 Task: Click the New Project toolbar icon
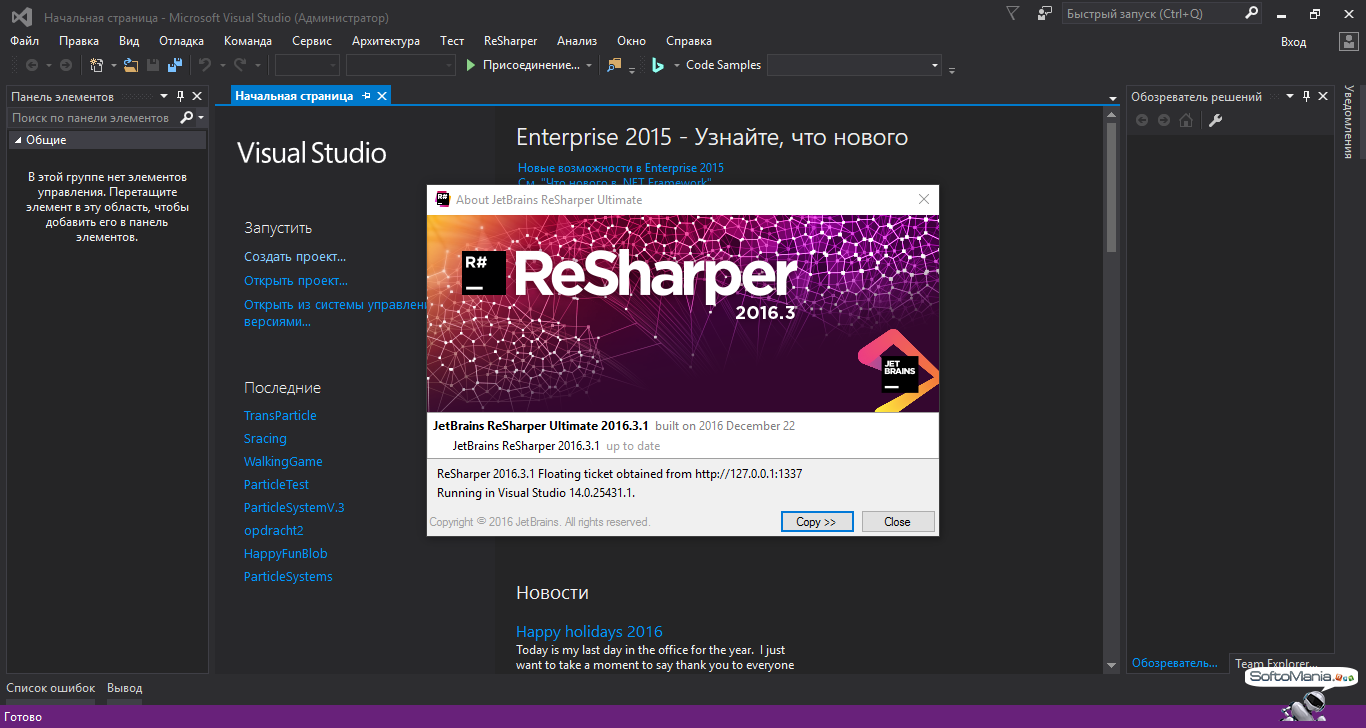97,65
